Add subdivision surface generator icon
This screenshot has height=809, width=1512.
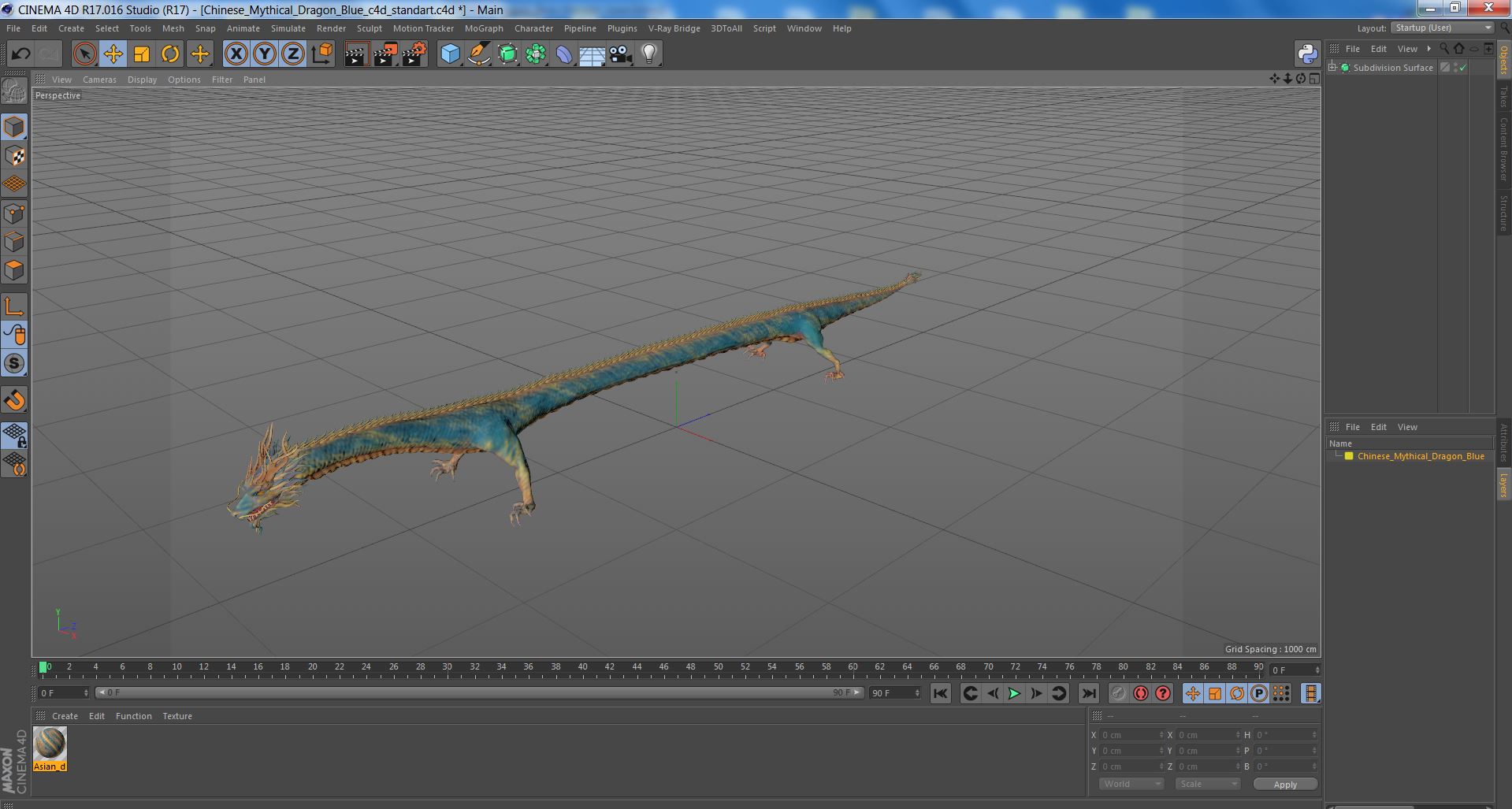(507, 54)
